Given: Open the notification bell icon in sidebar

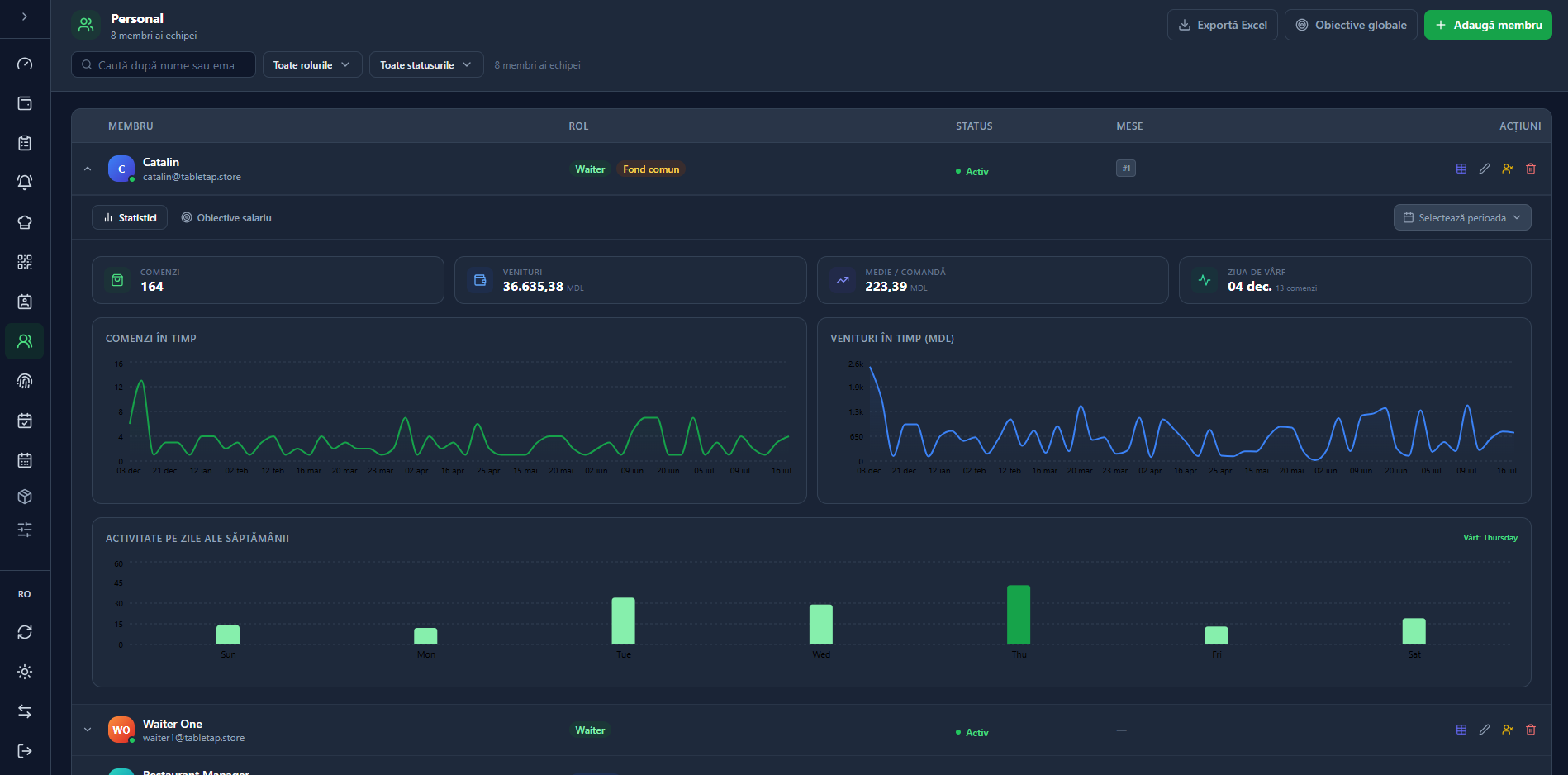Looking at the screenshot, I should pyautogui.click(x=25, y=183).
